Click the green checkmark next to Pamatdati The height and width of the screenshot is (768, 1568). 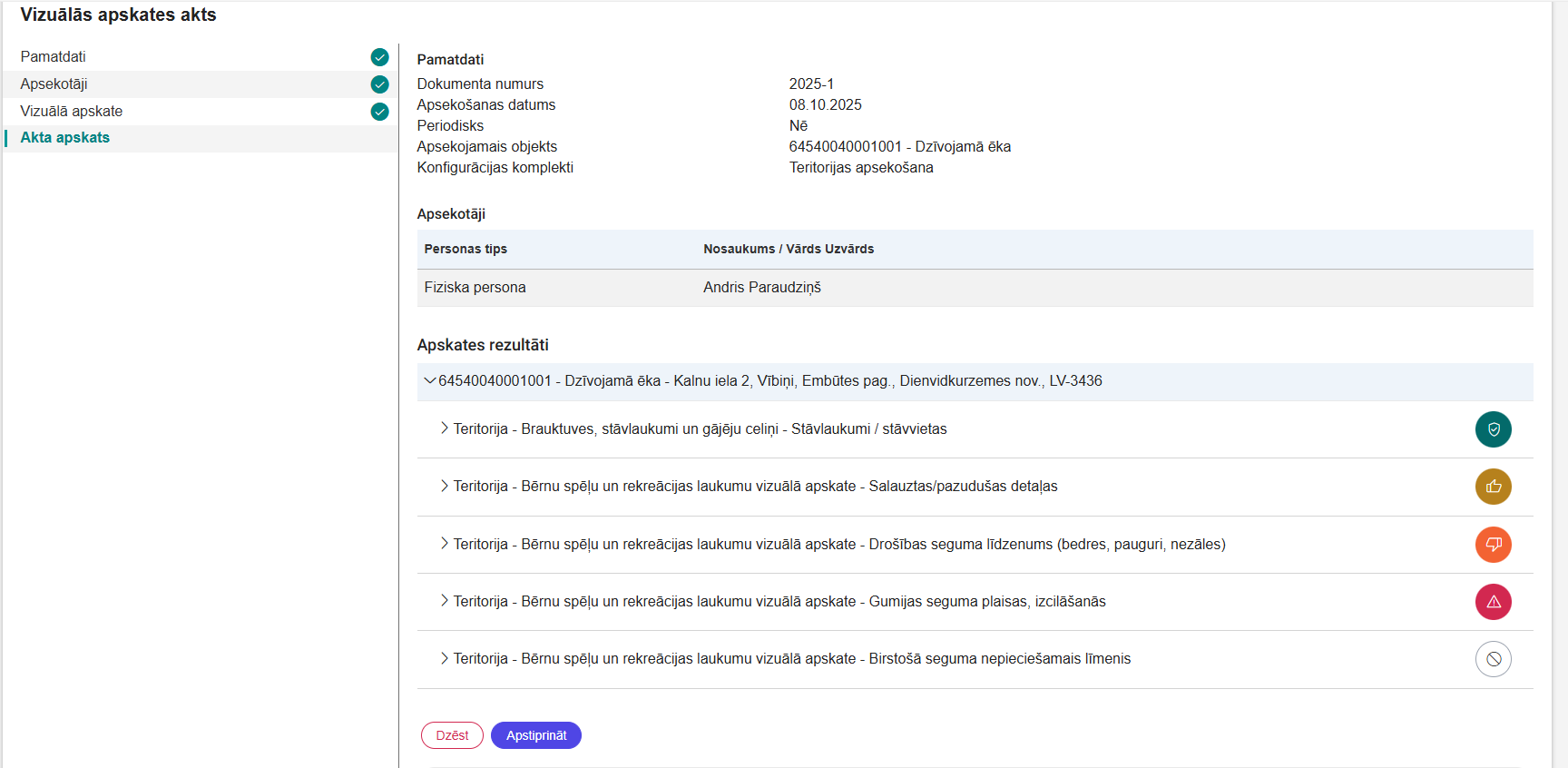tap(379, 57)
